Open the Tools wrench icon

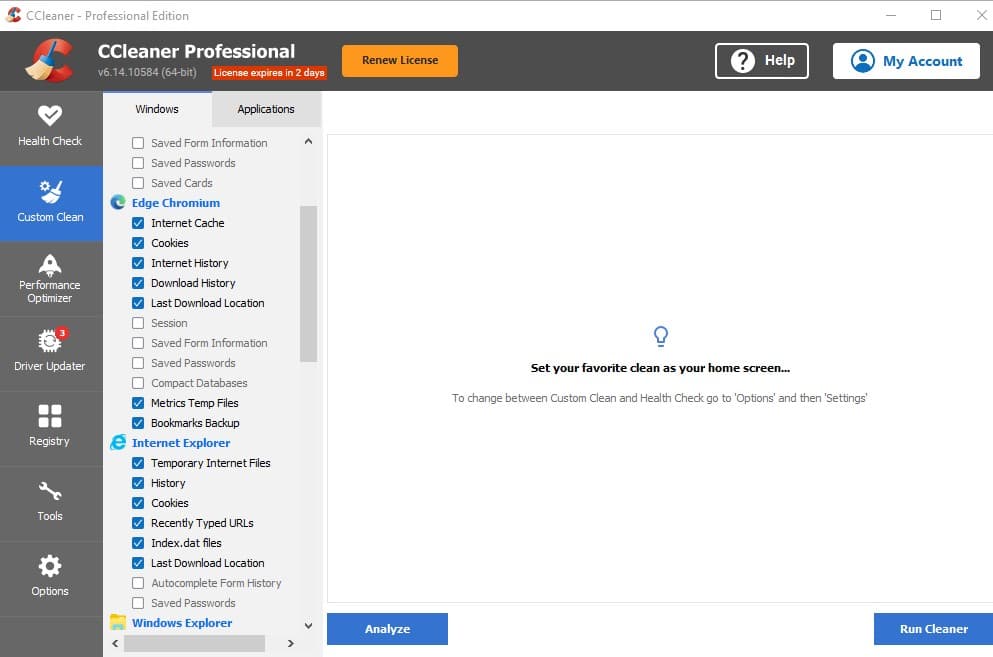tap(50, 491)
